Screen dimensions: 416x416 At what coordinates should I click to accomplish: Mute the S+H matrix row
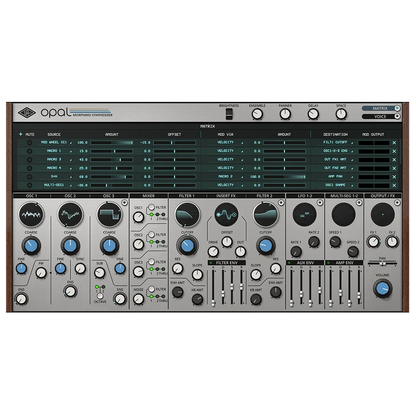coord(29,177)
